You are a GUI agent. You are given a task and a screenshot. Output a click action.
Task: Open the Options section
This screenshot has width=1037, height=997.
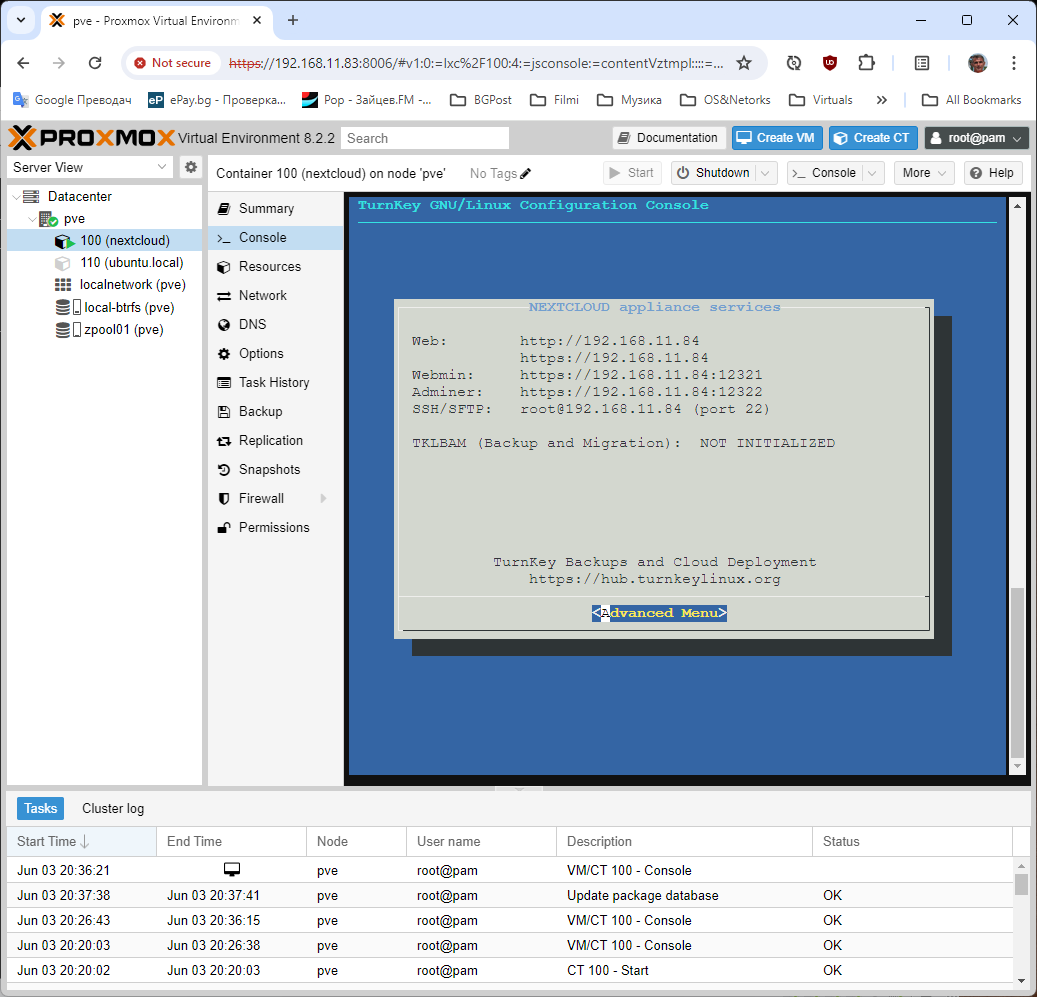click(276, 354)
